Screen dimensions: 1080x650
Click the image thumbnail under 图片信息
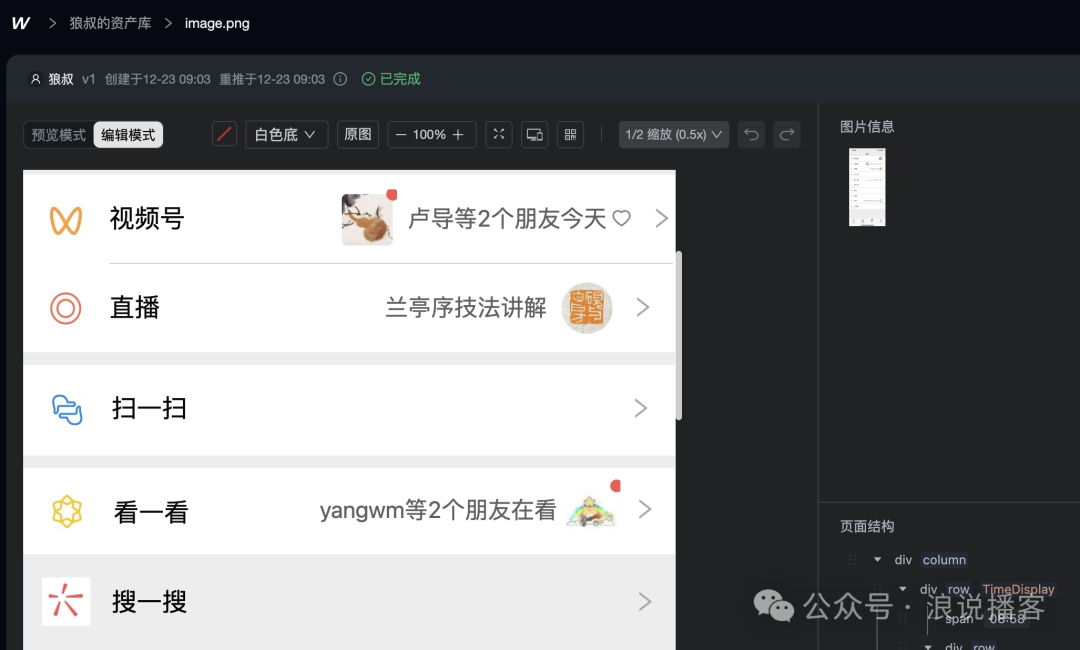867,187
